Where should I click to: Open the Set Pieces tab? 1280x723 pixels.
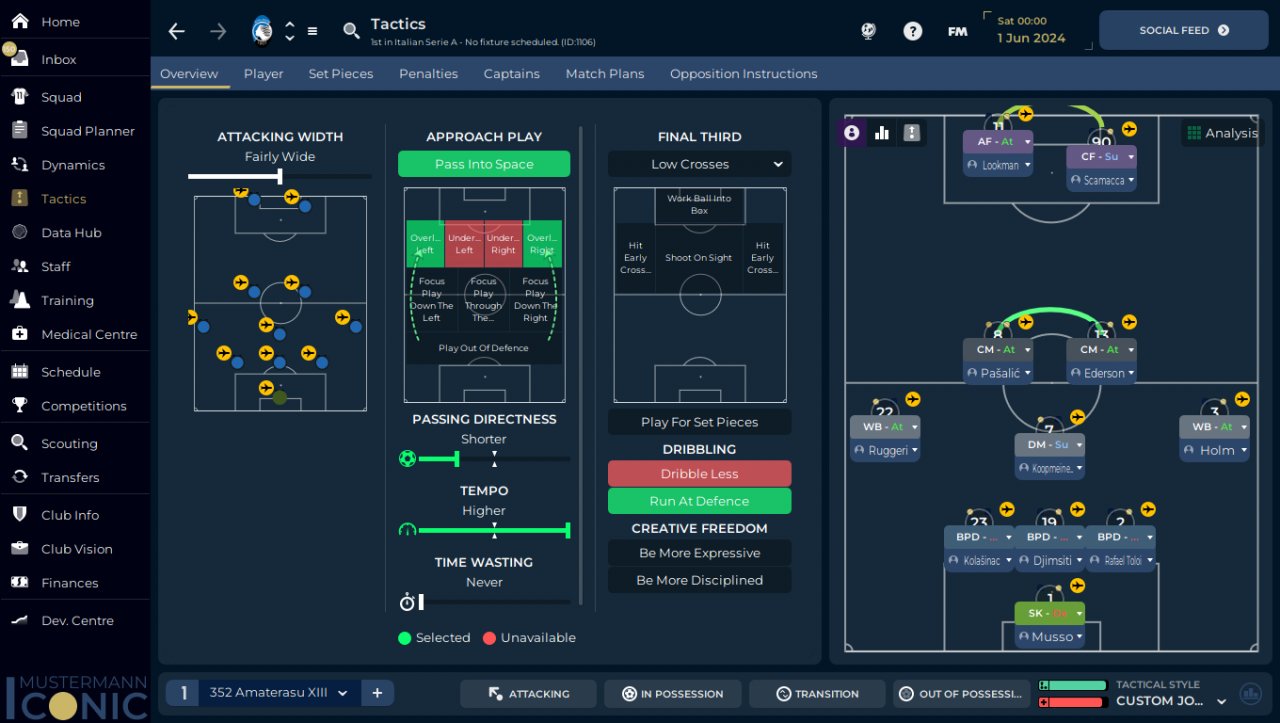click(341, 74)
